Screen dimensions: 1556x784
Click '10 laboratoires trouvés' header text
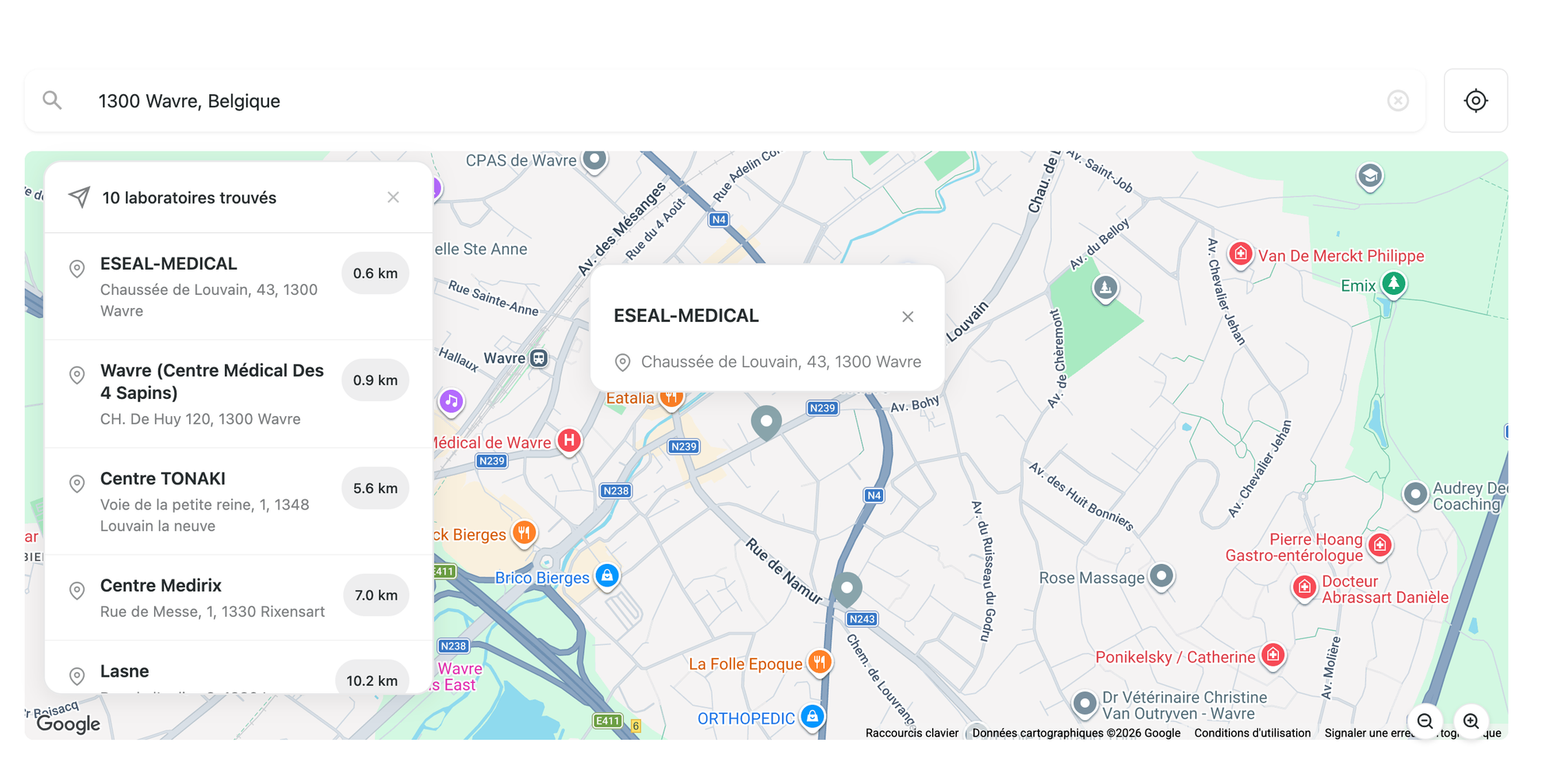pos(189,198)
